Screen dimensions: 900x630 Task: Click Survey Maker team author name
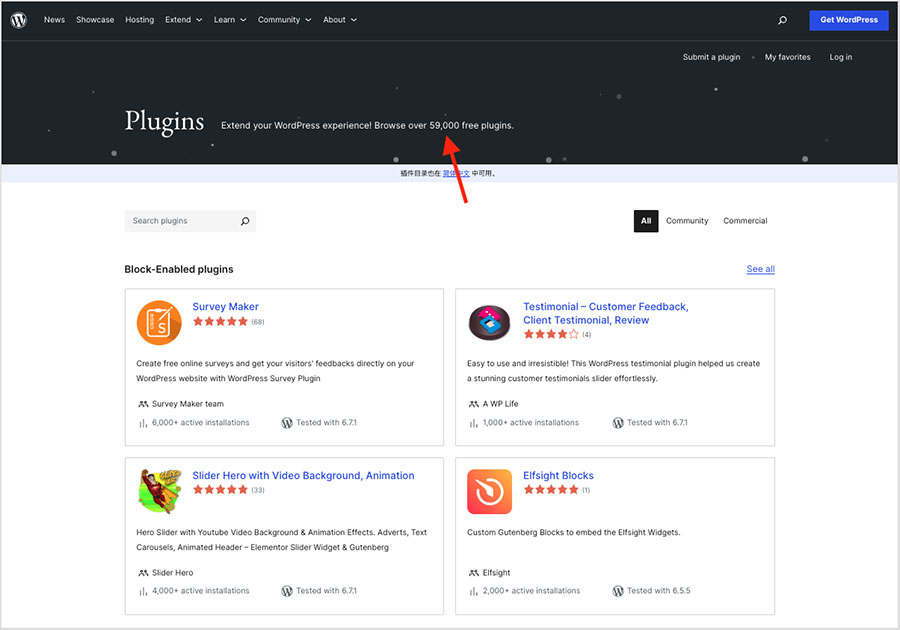(188, 404)
